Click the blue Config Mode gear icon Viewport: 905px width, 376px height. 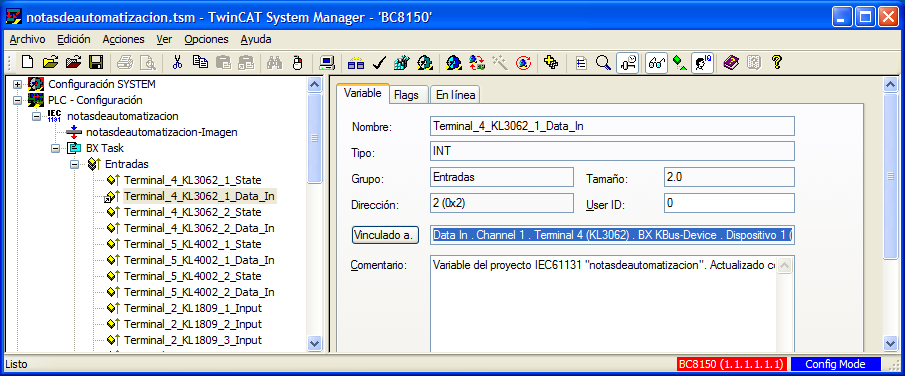tap(454, 62)
